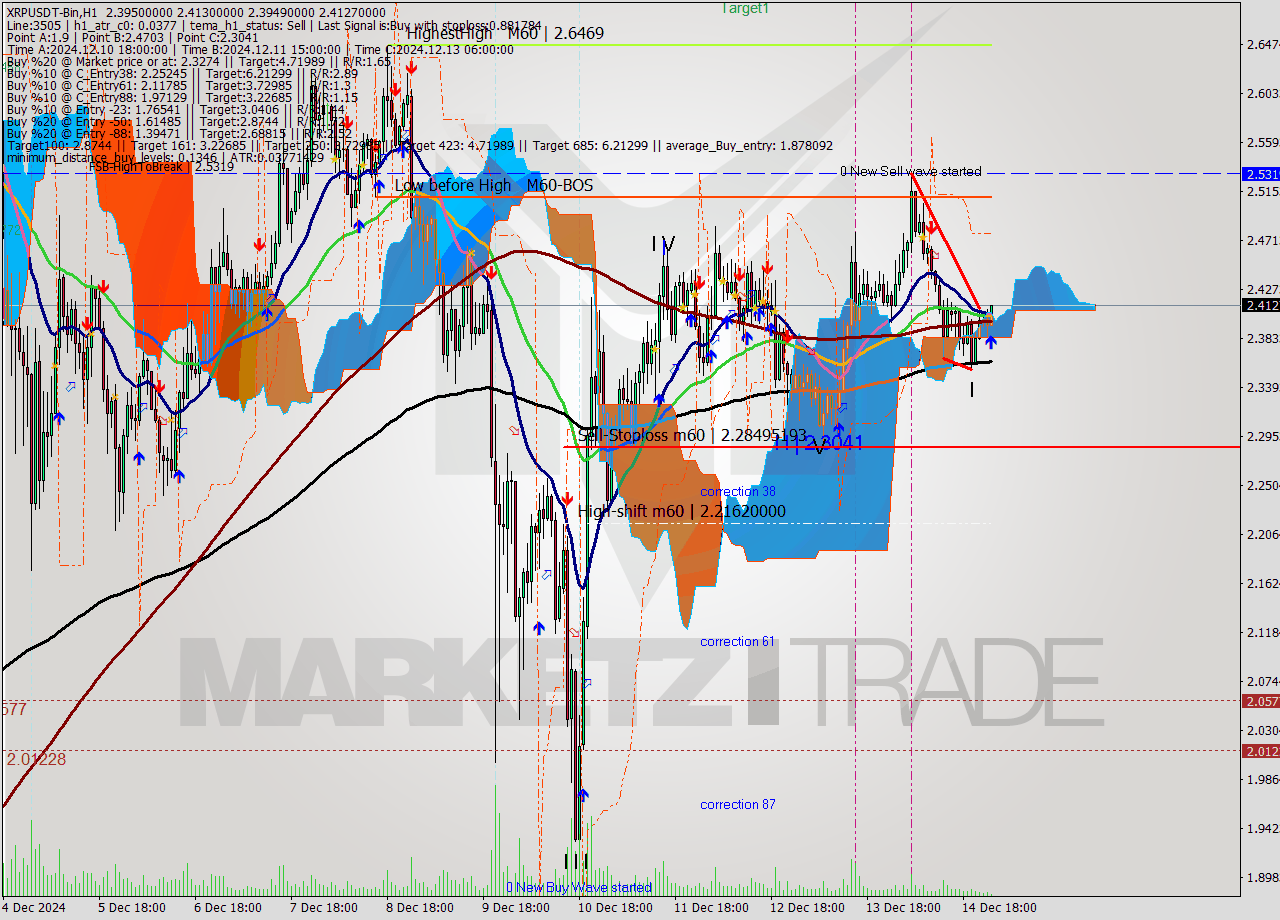Viewport: 1280px width, 920px height.
Task: Click the 'correction 38' label
Action: [x=738, y=492]
